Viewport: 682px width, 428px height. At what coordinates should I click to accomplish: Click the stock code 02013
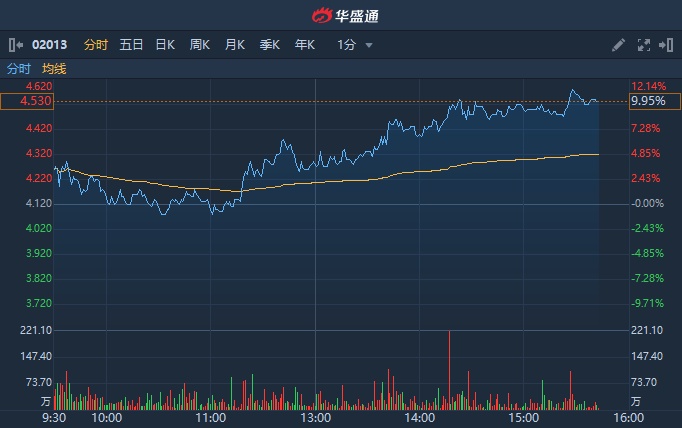click(x=49, y=45)
